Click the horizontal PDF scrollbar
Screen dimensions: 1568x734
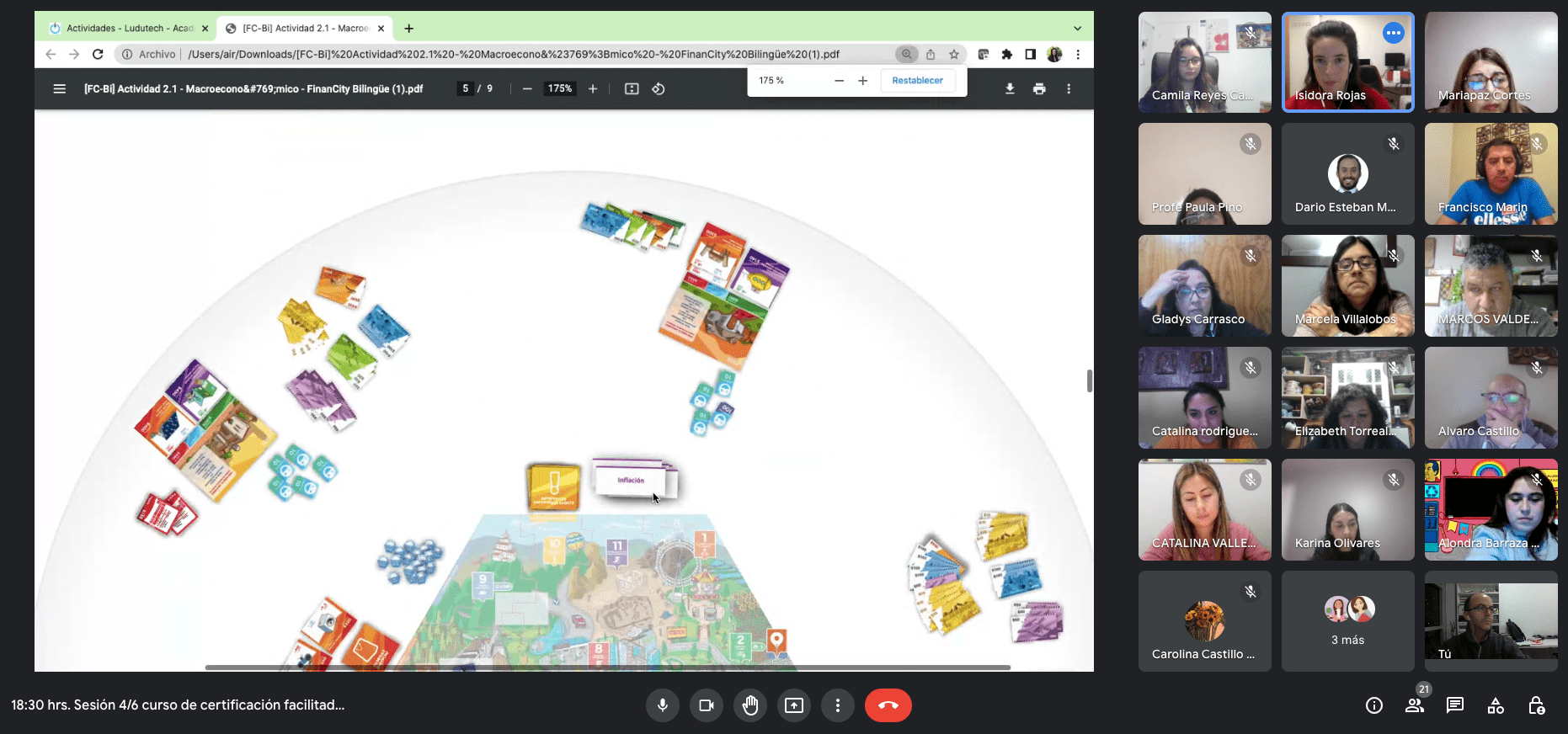(607, 668)
